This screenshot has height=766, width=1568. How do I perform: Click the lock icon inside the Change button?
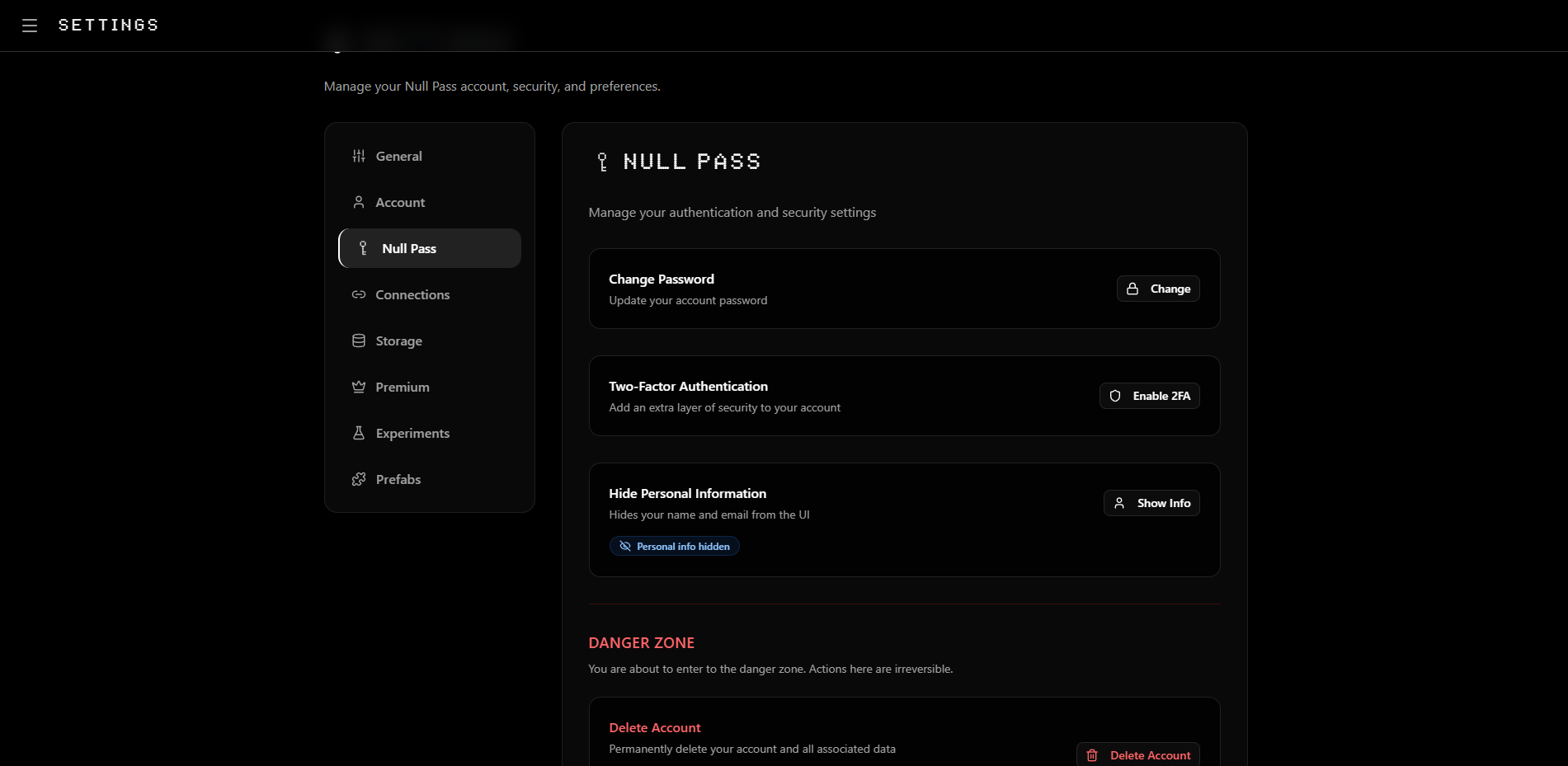[x=1132, y=289]
